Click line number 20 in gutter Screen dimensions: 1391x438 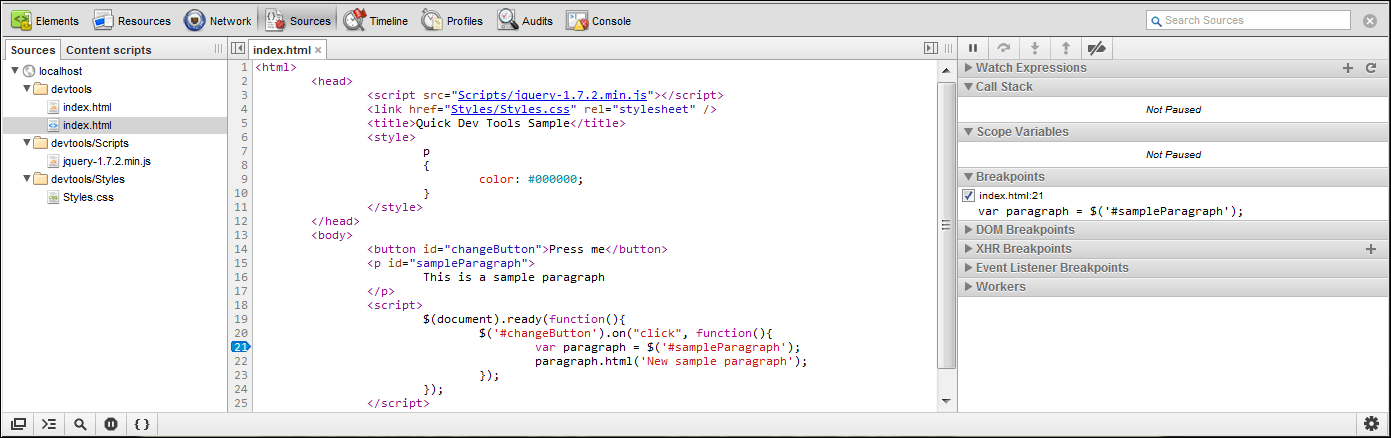[241, 333]
